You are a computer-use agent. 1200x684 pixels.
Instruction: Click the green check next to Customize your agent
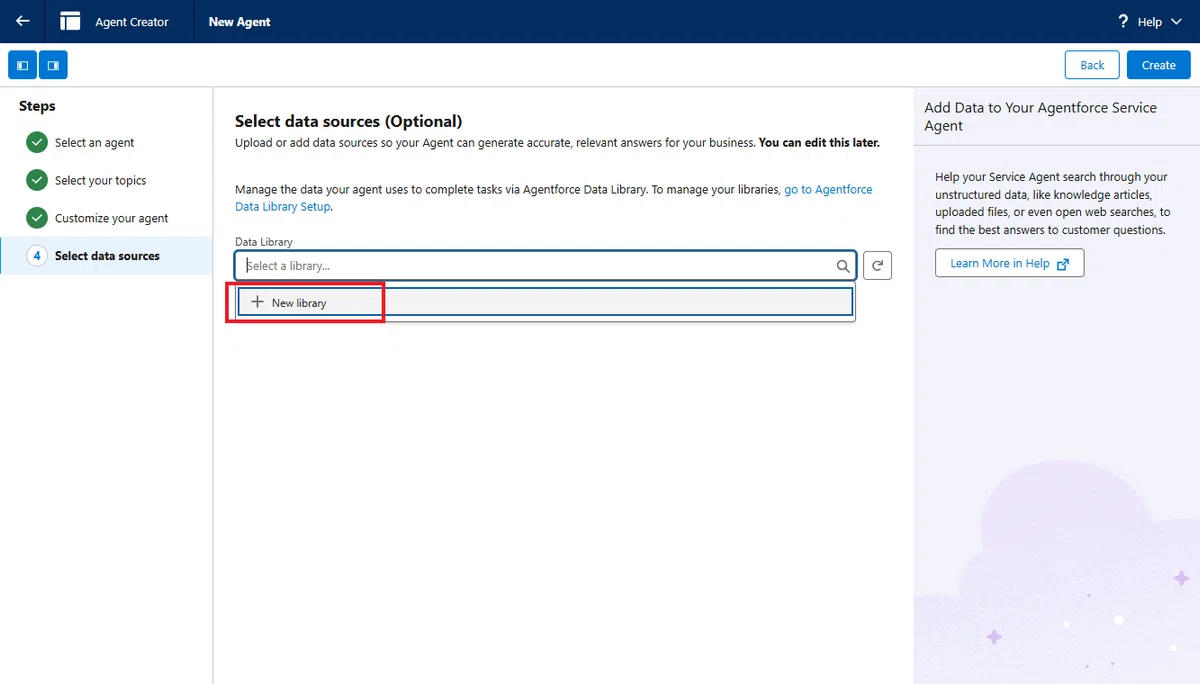coord(37,218)
